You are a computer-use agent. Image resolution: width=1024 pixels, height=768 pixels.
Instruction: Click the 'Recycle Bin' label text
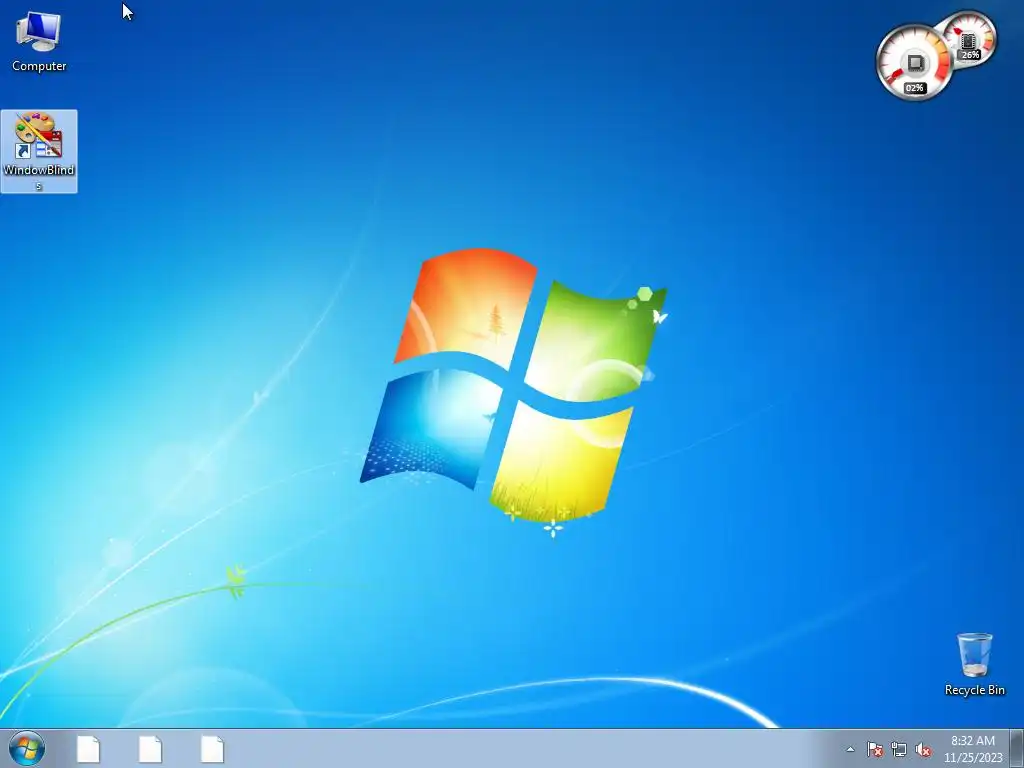974,690
